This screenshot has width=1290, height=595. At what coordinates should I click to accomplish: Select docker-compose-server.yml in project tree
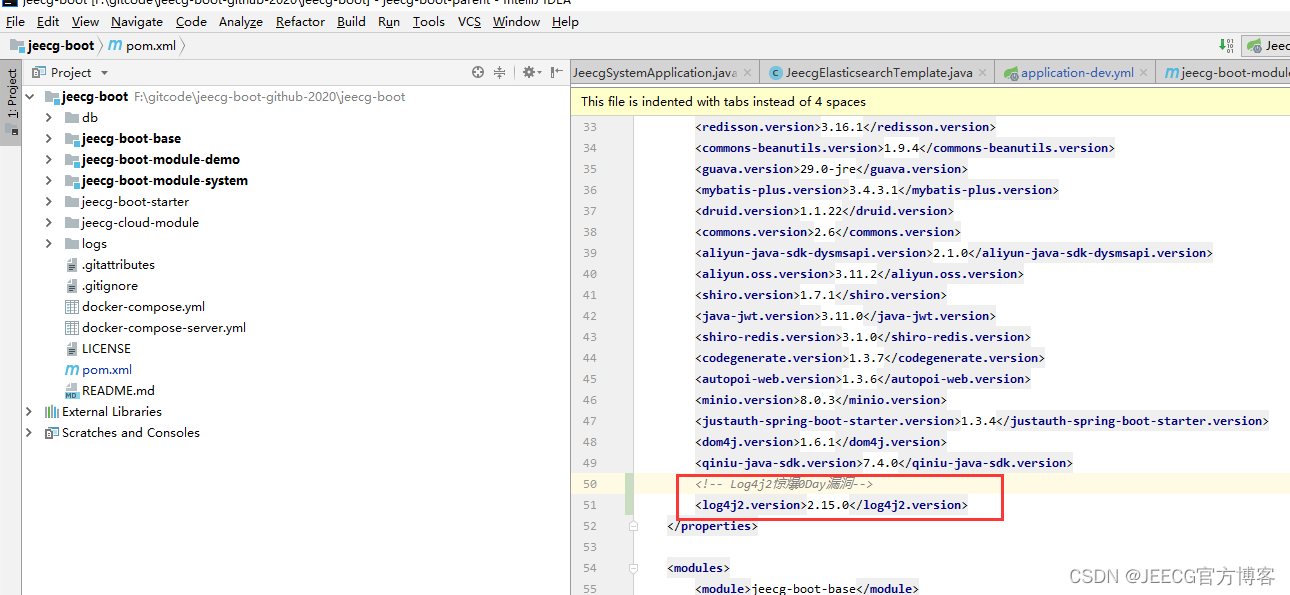(164, 328)
